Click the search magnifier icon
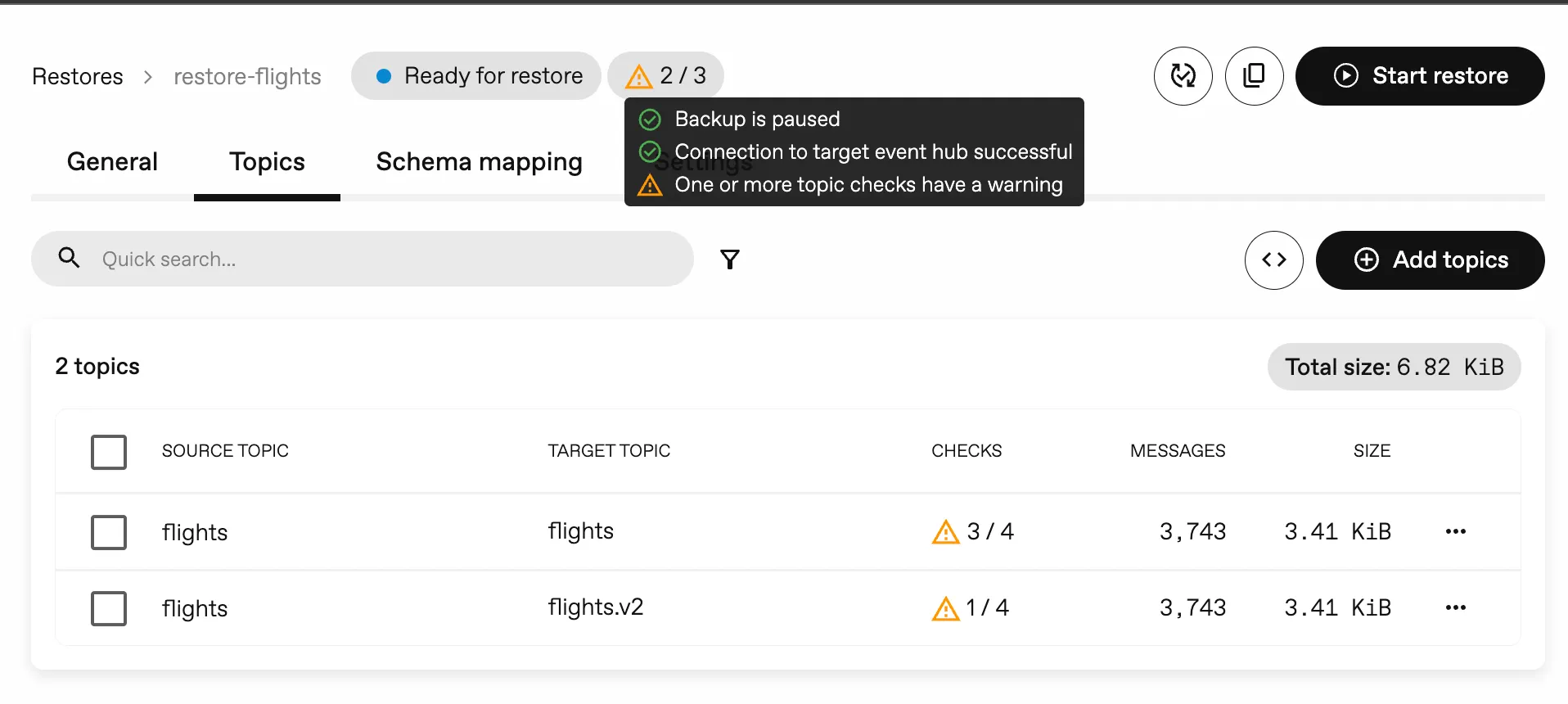This screenshot has width=1568, height=704. pyautogui.click(x=70, y=259)
